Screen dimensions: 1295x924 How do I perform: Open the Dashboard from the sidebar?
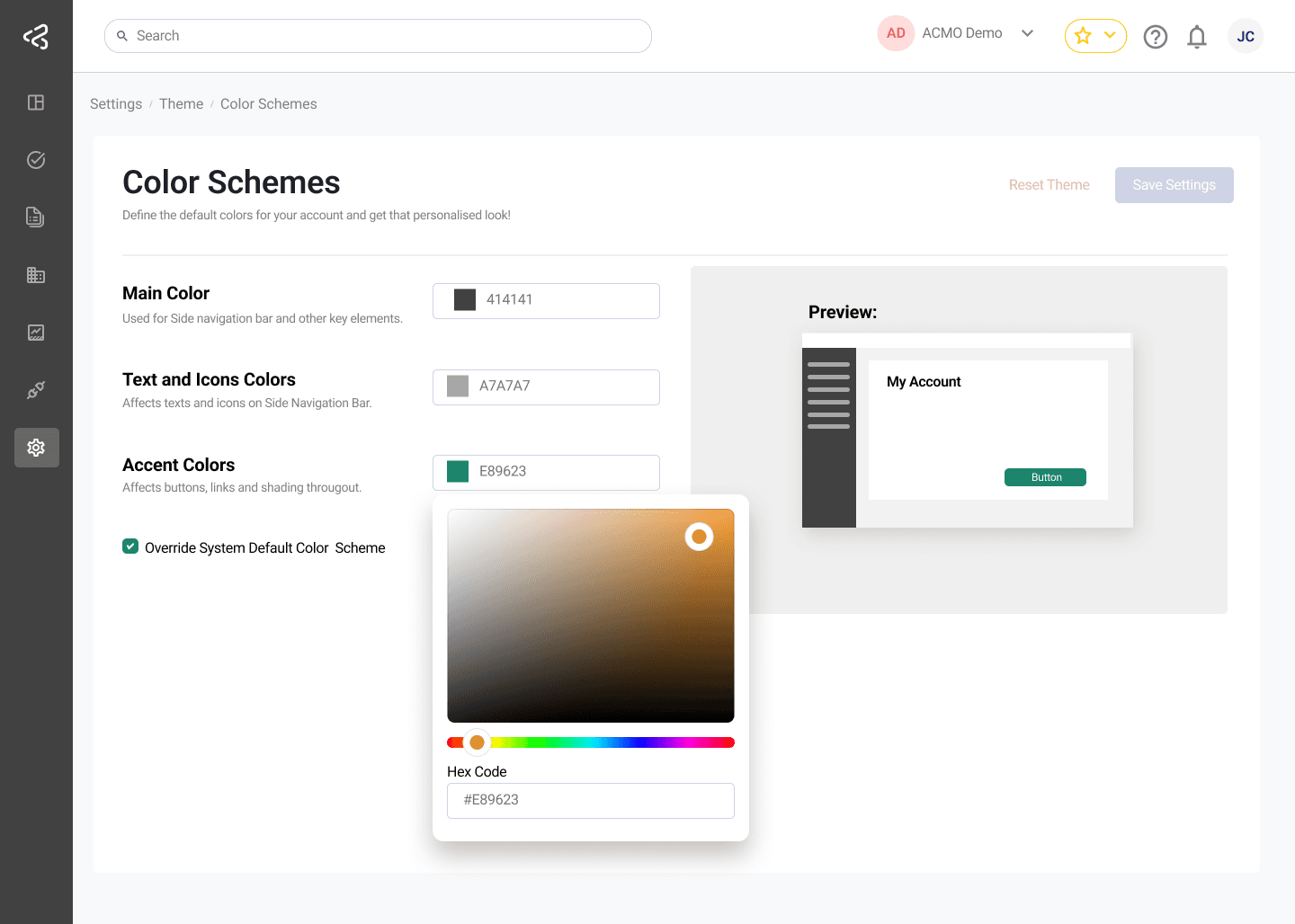click(36, 102)
